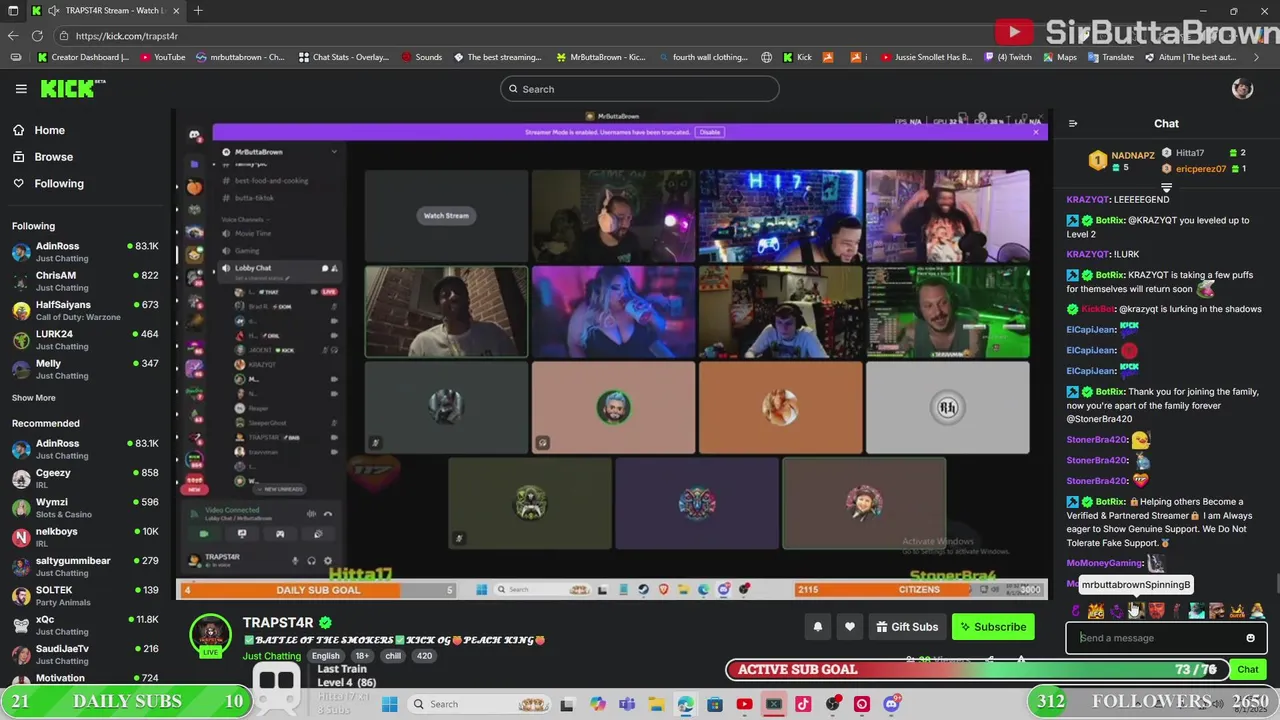The height and width of the screenshot is (720, 1280).
Task: Open ChrisAM channel in Following list
Action: [x=86, y=281]
